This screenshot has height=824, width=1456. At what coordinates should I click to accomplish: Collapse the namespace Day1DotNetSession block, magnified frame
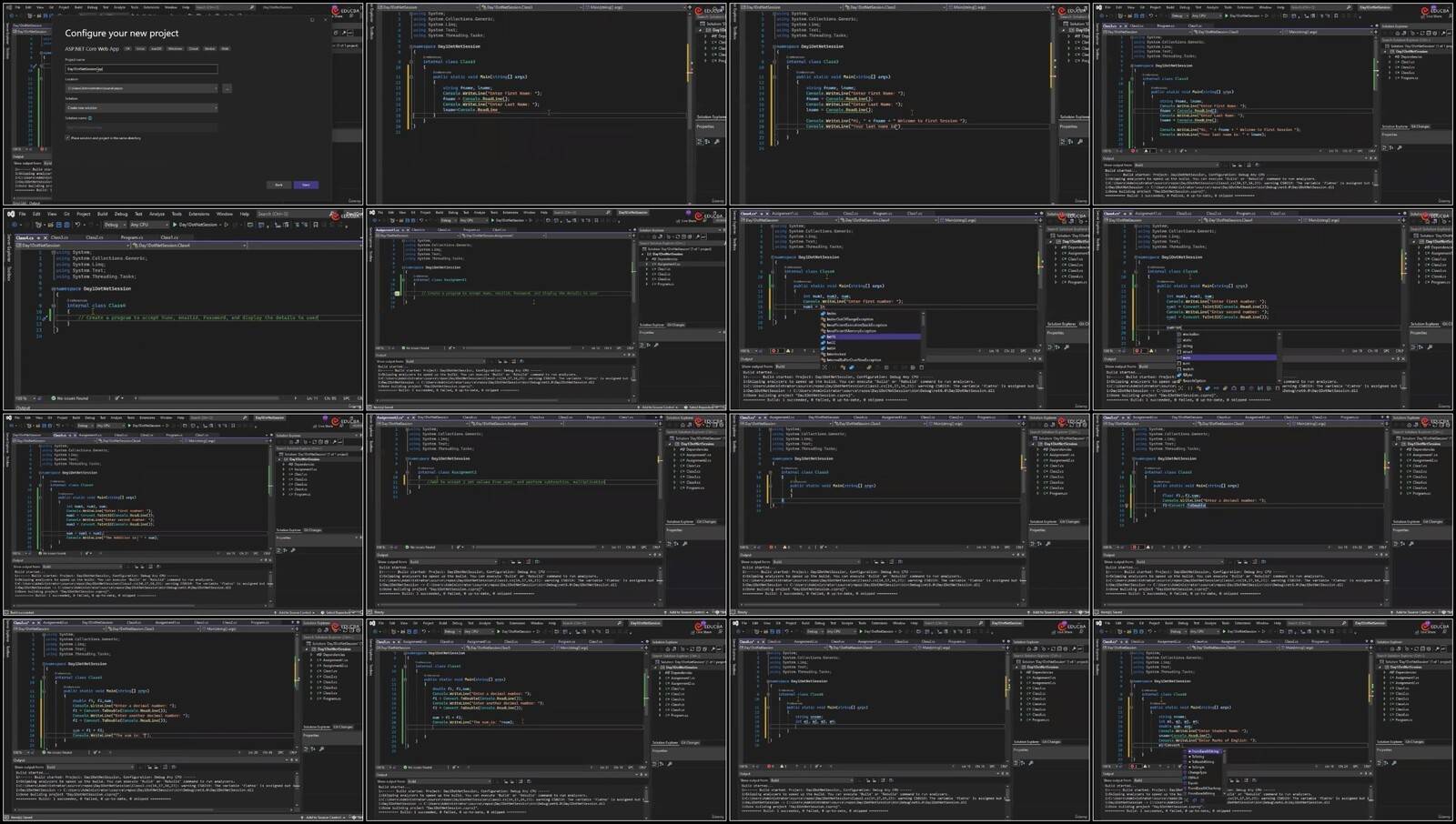point(53,288)
